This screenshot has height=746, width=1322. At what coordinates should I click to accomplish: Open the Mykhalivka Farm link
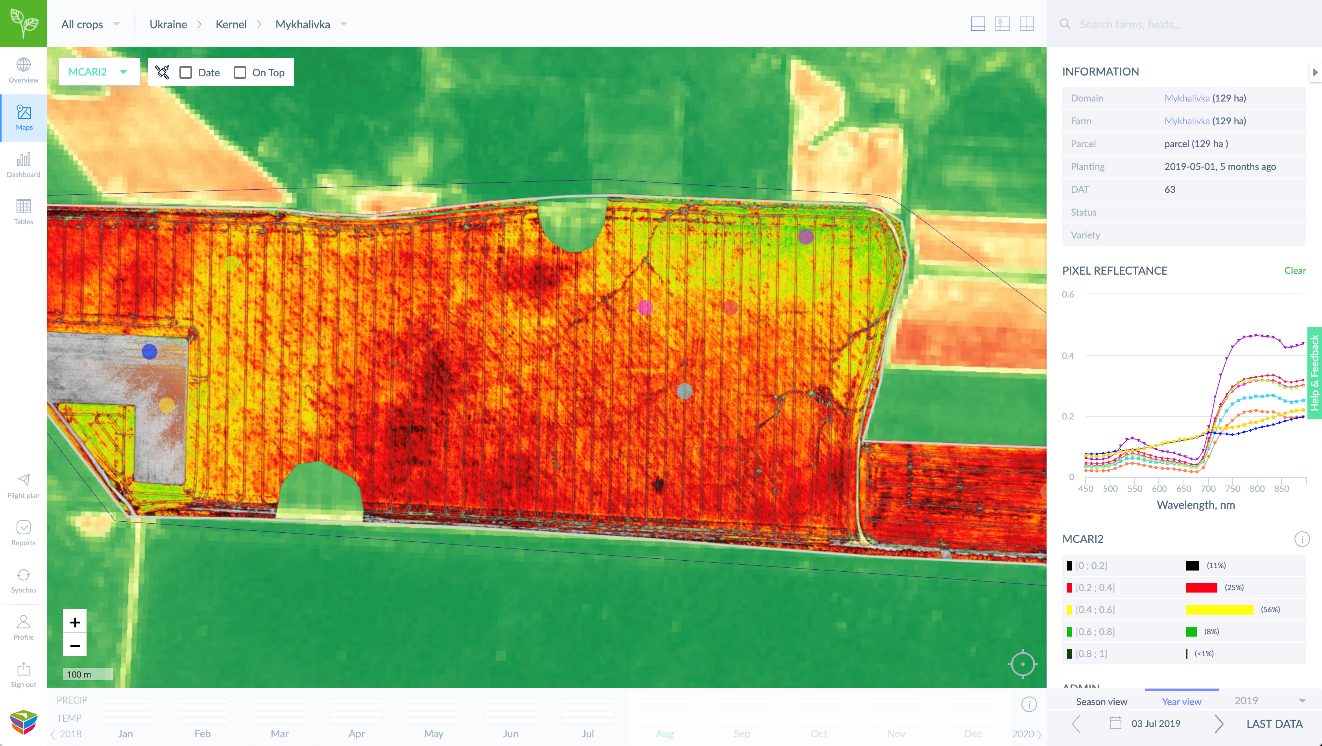[1186, 121]
